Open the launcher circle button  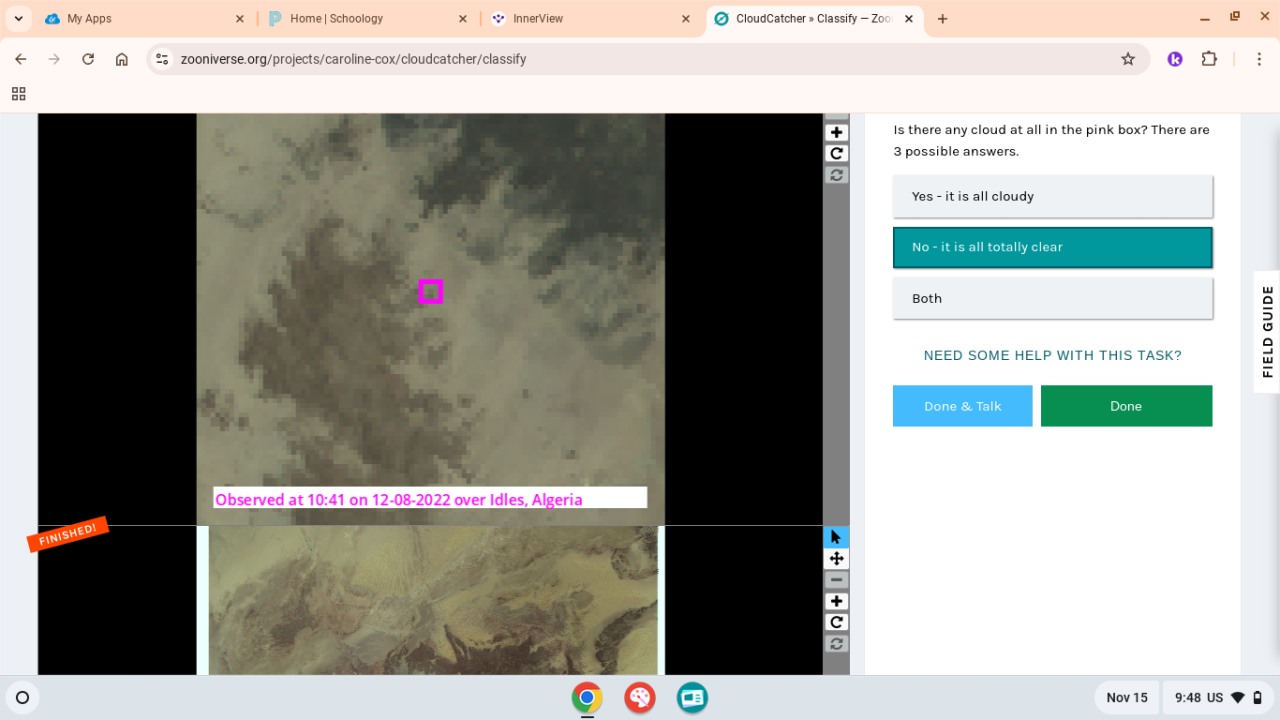point(23,697)
